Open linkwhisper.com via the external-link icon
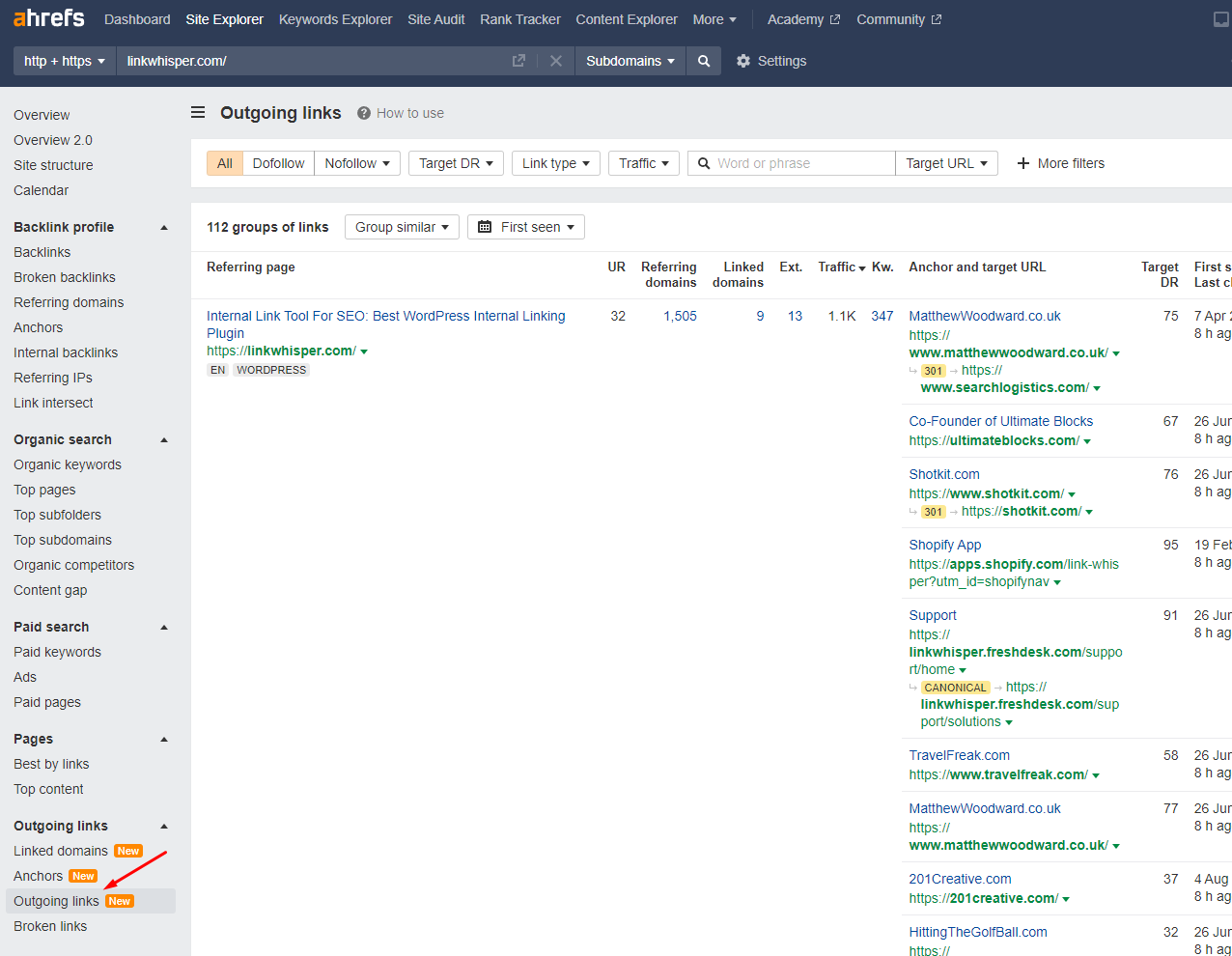This screenshot has height=956, width=1232. (518, 60)
